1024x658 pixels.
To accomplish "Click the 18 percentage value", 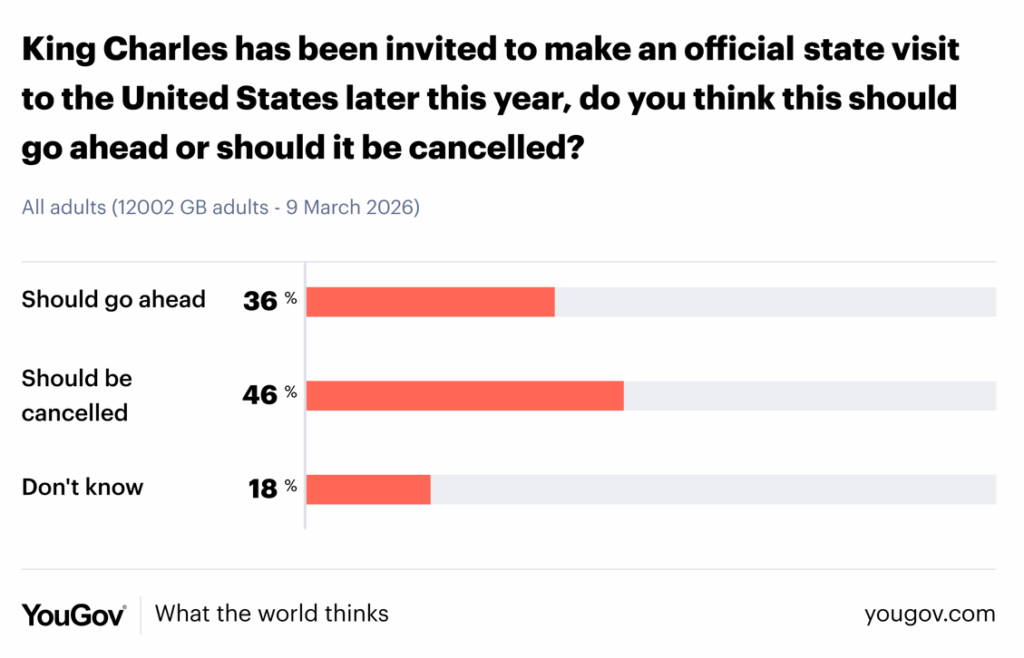I will [262, 489].
